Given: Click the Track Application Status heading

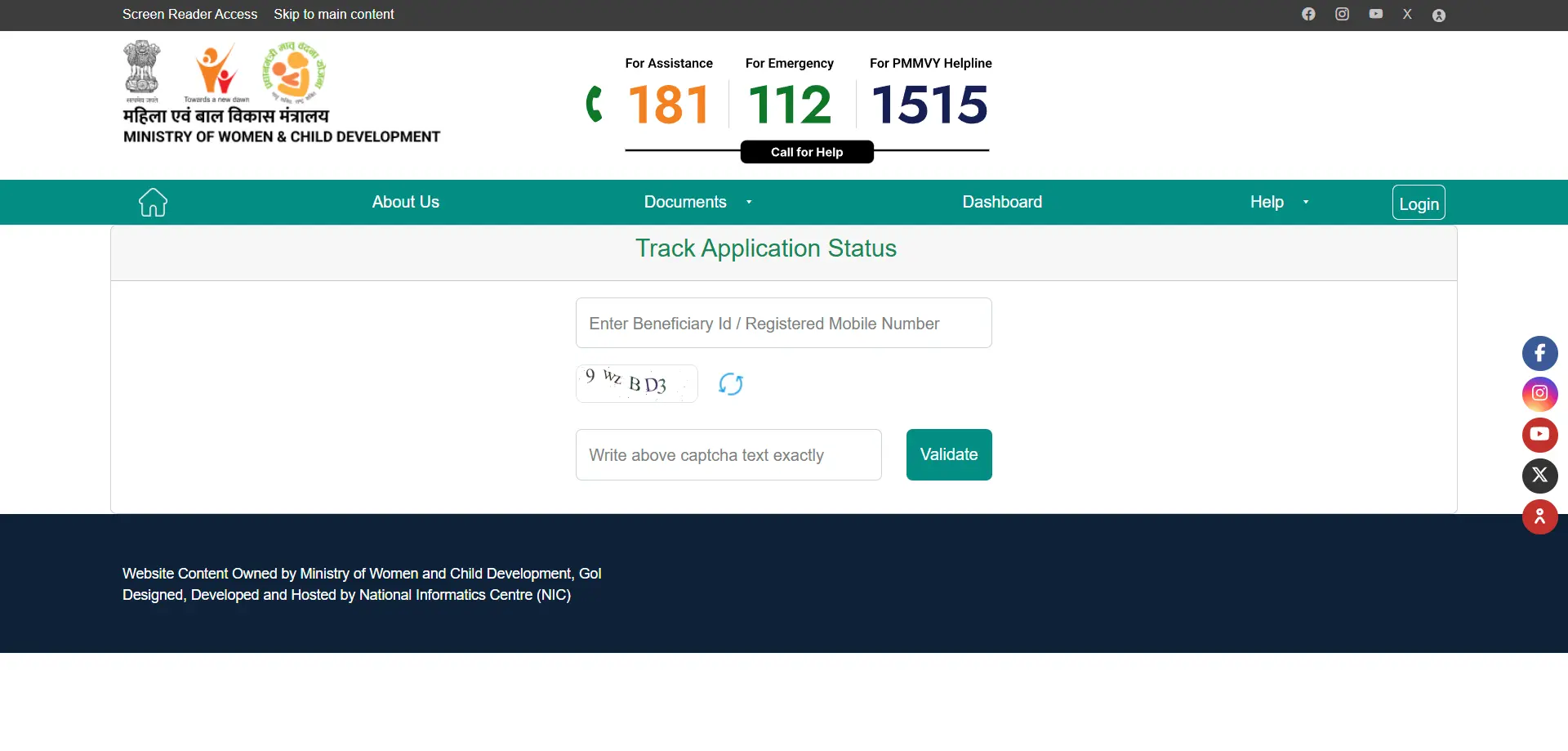Looking at the screenshot, I should pyautogui.click(x=766, y=248).
